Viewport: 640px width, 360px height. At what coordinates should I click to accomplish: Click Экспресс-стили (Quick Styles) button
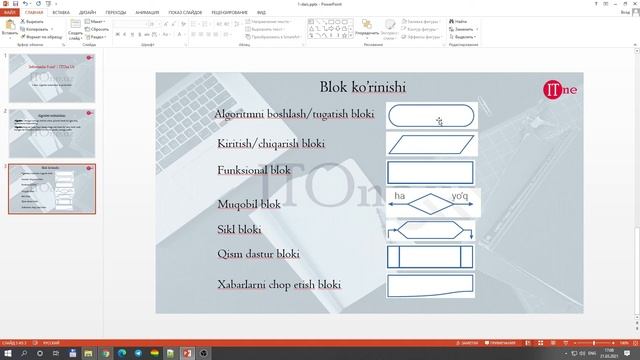390,29
